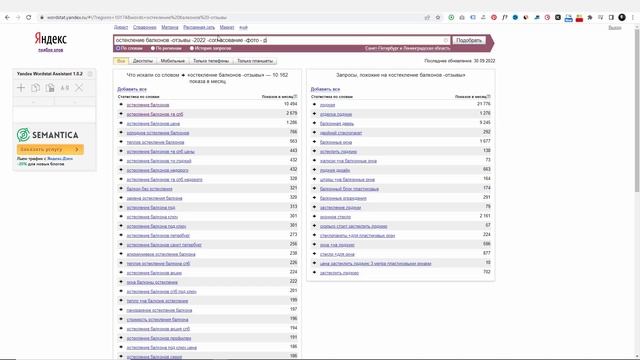Click the green circular extension icon
Viewport: 640px width, 360px height.
click(x=451, y=18)
